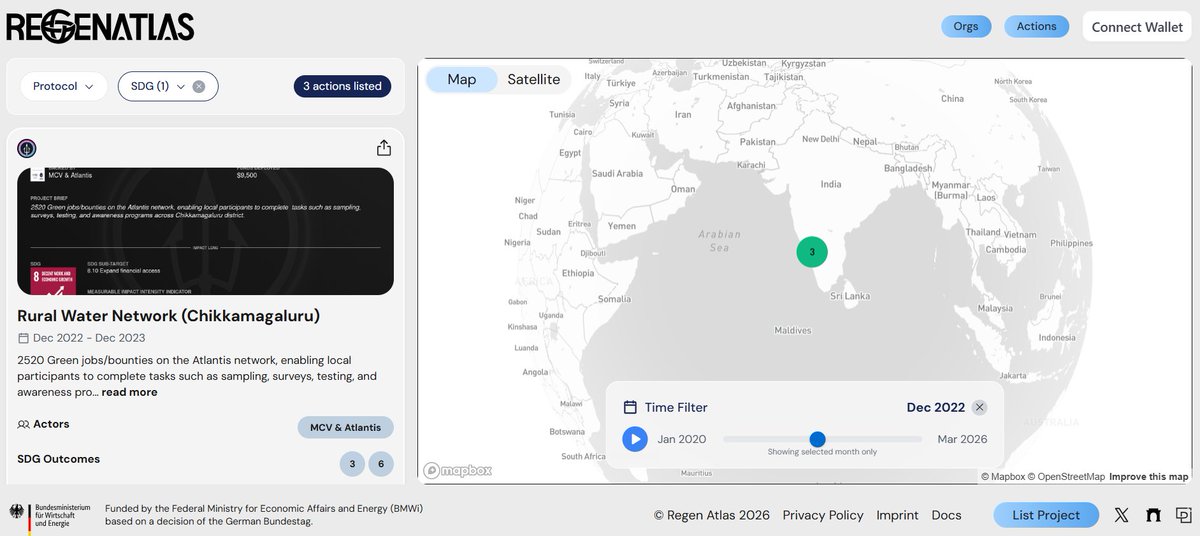1200x536 pixels.
Task: Click the 3 actions listed badge
Action: coord(342,87)
